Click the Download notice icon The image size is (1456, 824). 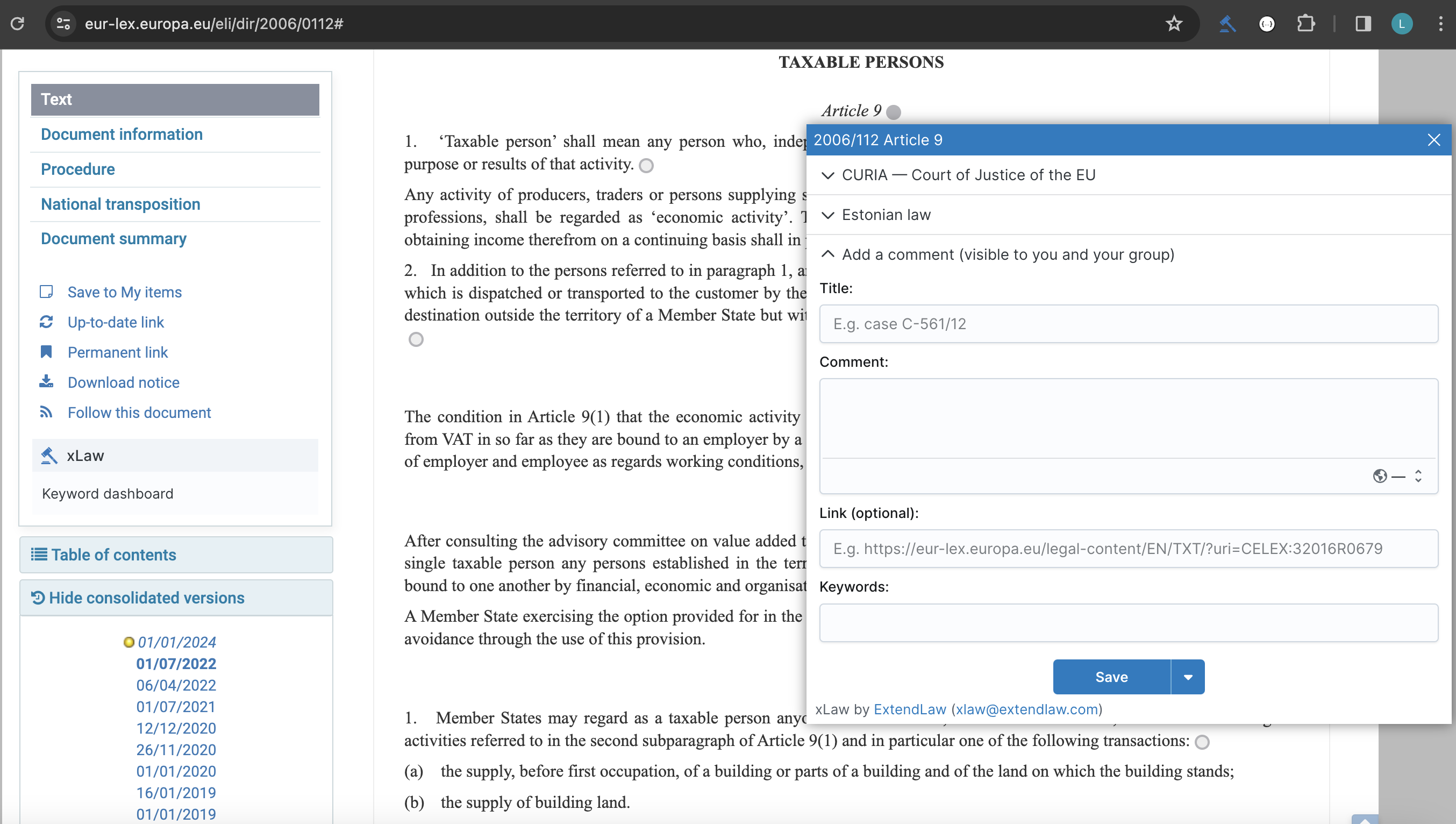tap(46, 382)
